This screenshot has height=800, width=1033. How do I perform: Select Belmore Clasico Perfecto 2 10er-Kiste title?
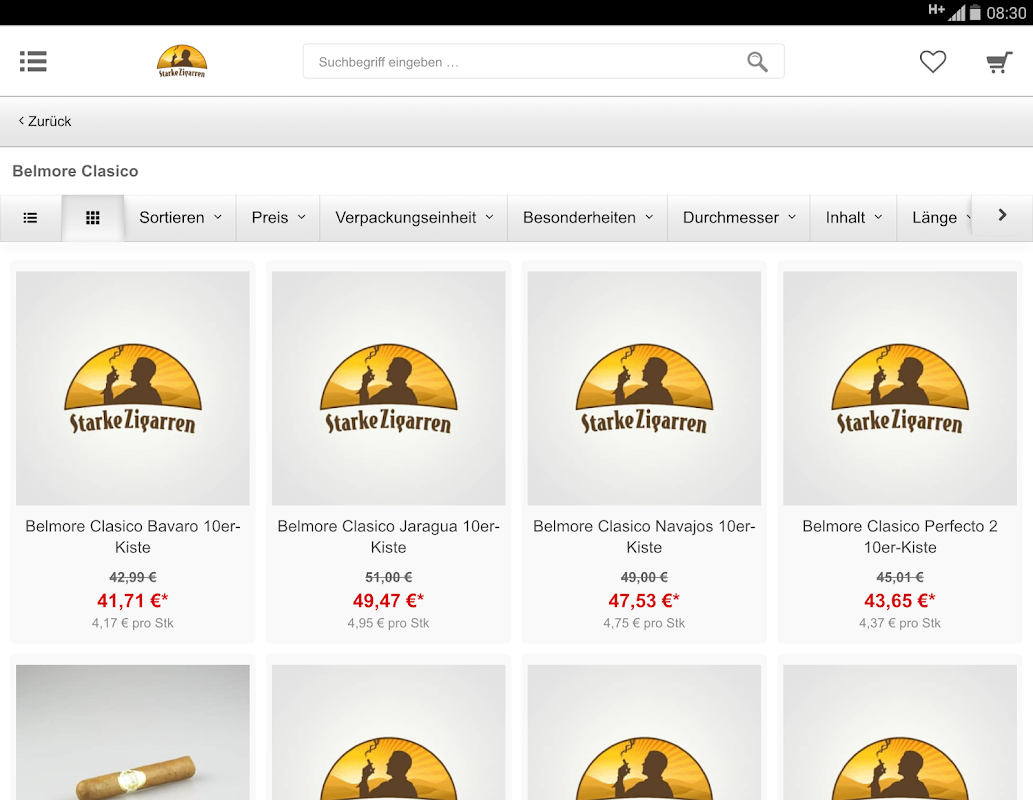899,536
